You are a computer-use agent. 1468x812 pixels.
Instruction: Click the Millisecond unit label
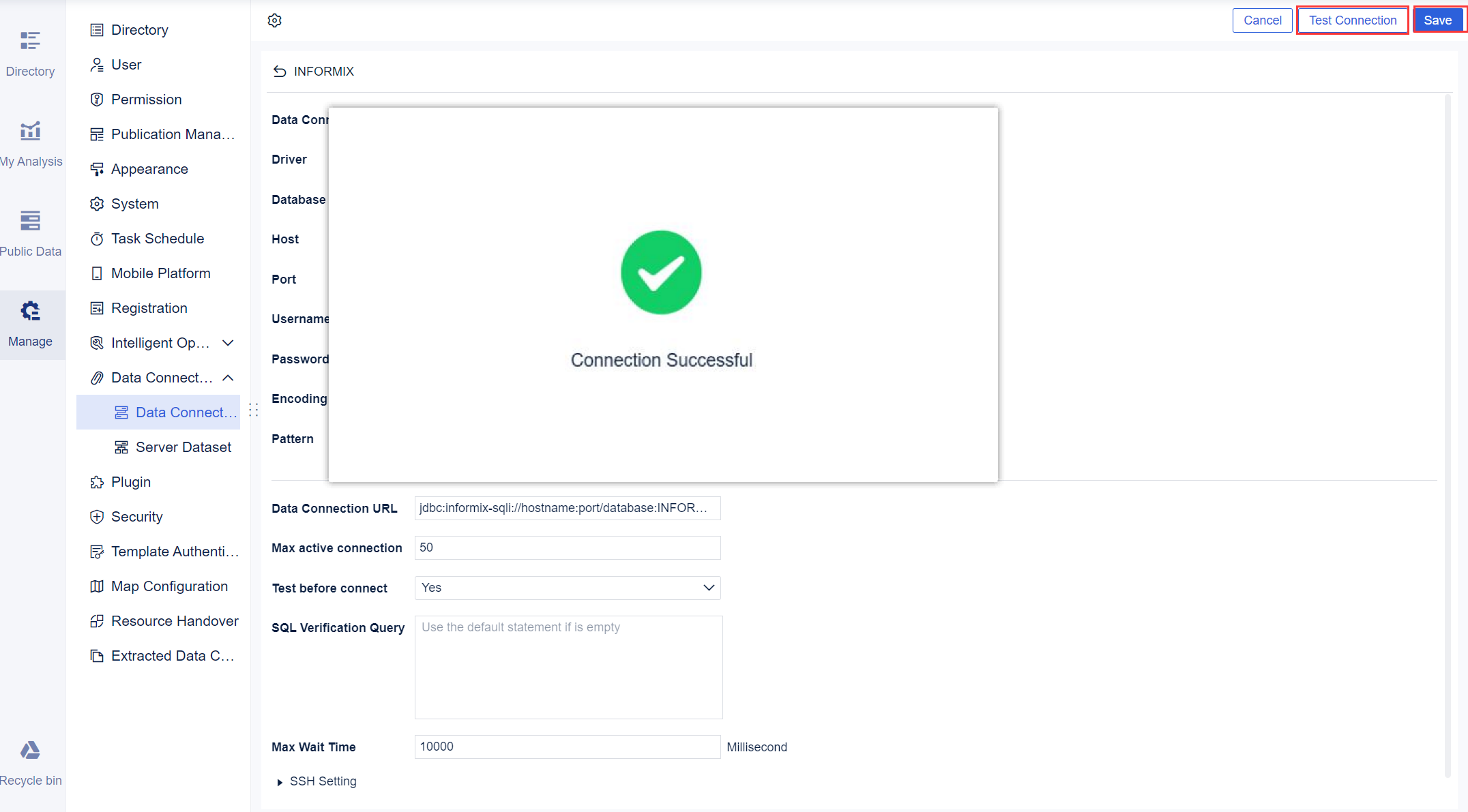tap(757, 747)
